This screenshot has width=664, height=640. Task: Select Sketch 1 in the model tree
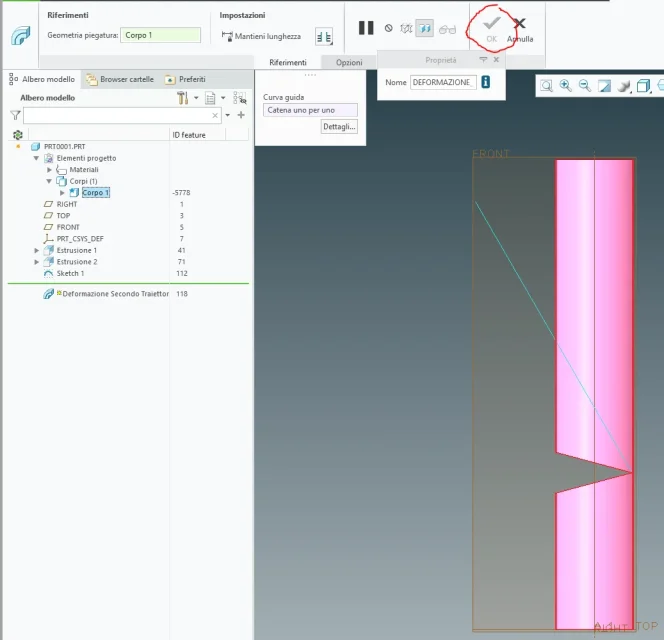69,273
